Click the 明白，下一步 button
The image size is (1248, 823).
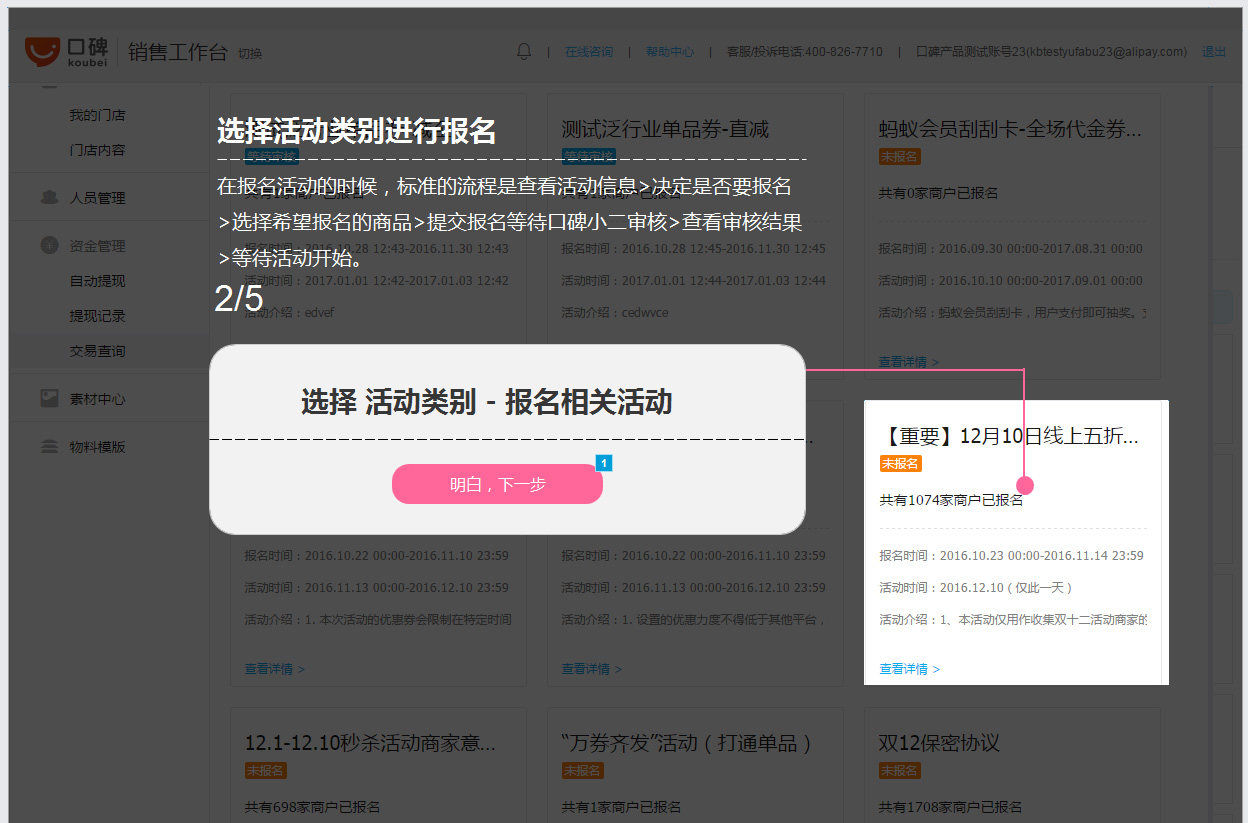(497, 484)
